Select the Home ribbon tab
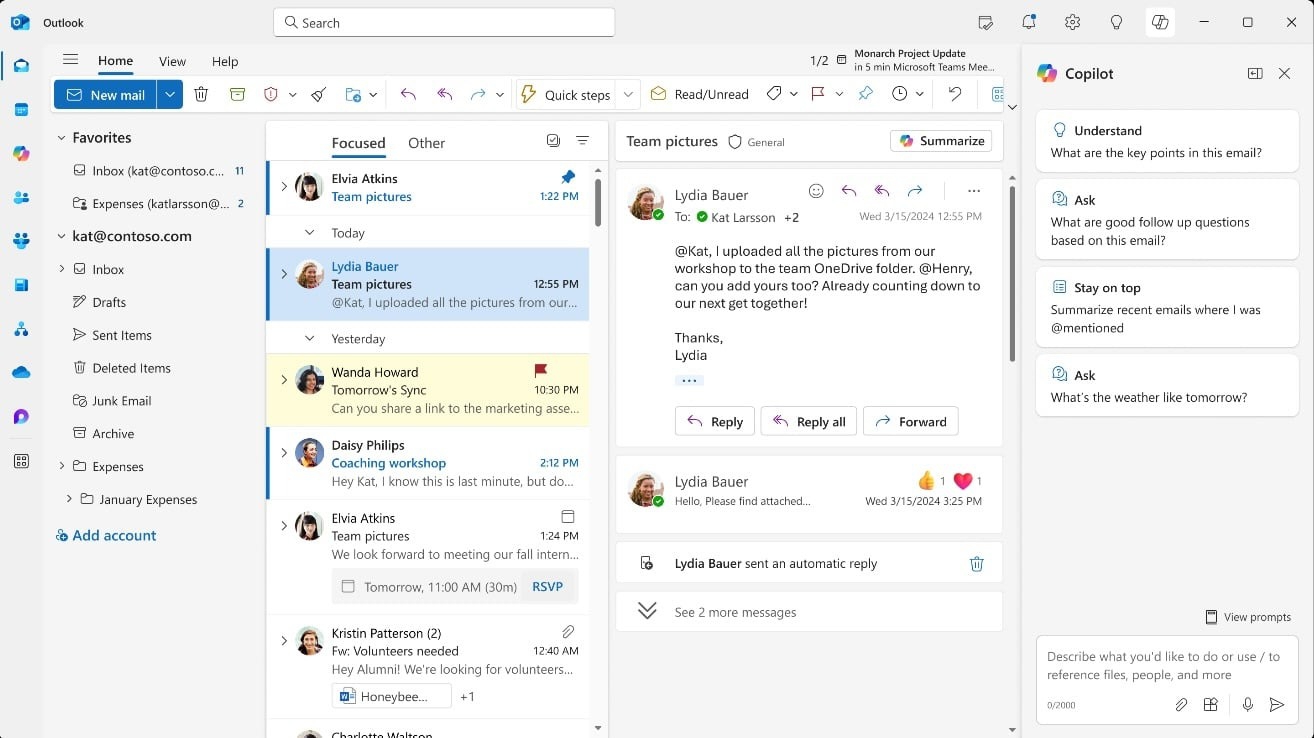 116,60
